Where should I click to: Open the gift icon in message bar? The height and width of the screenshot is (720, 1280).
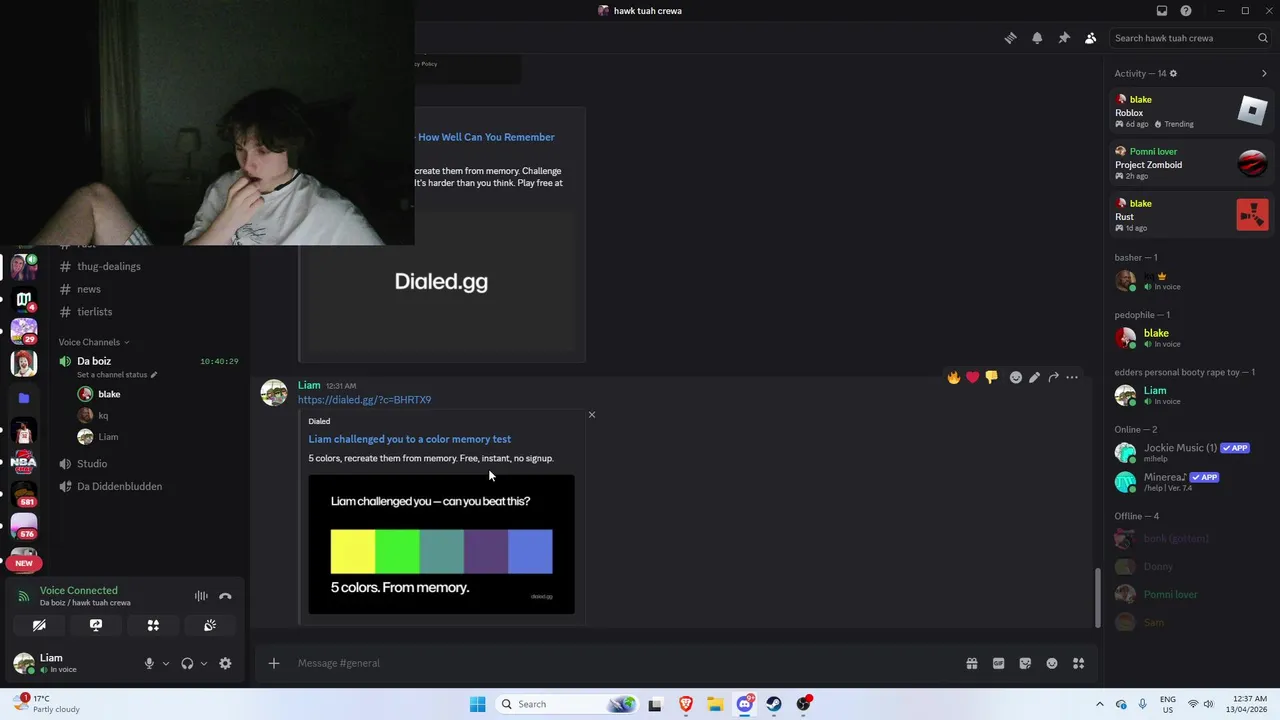point(971,663)
